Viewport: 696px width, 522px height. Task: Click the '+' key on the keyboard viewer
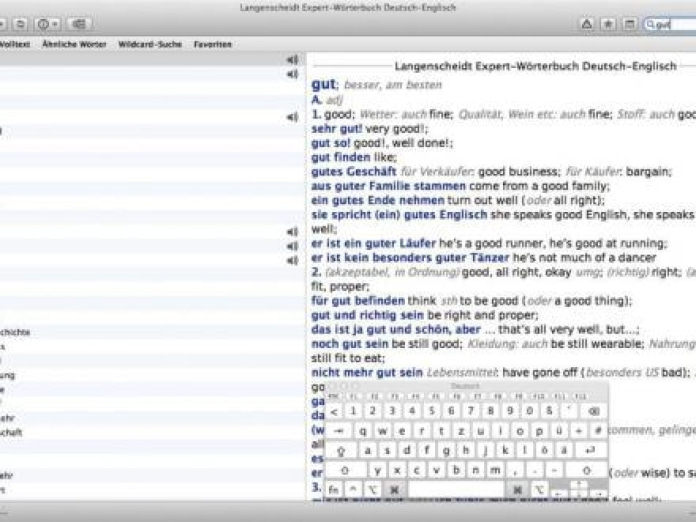tap(579, 431)
